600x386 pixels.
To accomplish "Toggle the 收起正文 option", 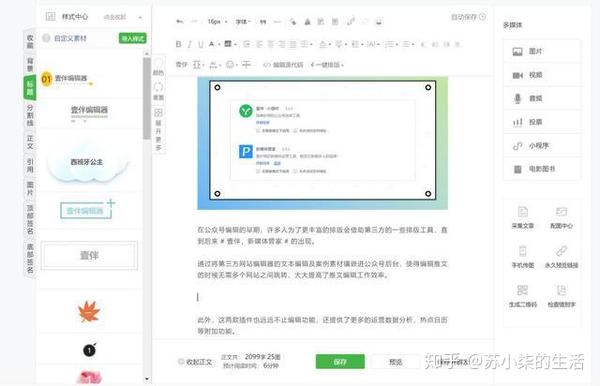I will coord(195,362).
